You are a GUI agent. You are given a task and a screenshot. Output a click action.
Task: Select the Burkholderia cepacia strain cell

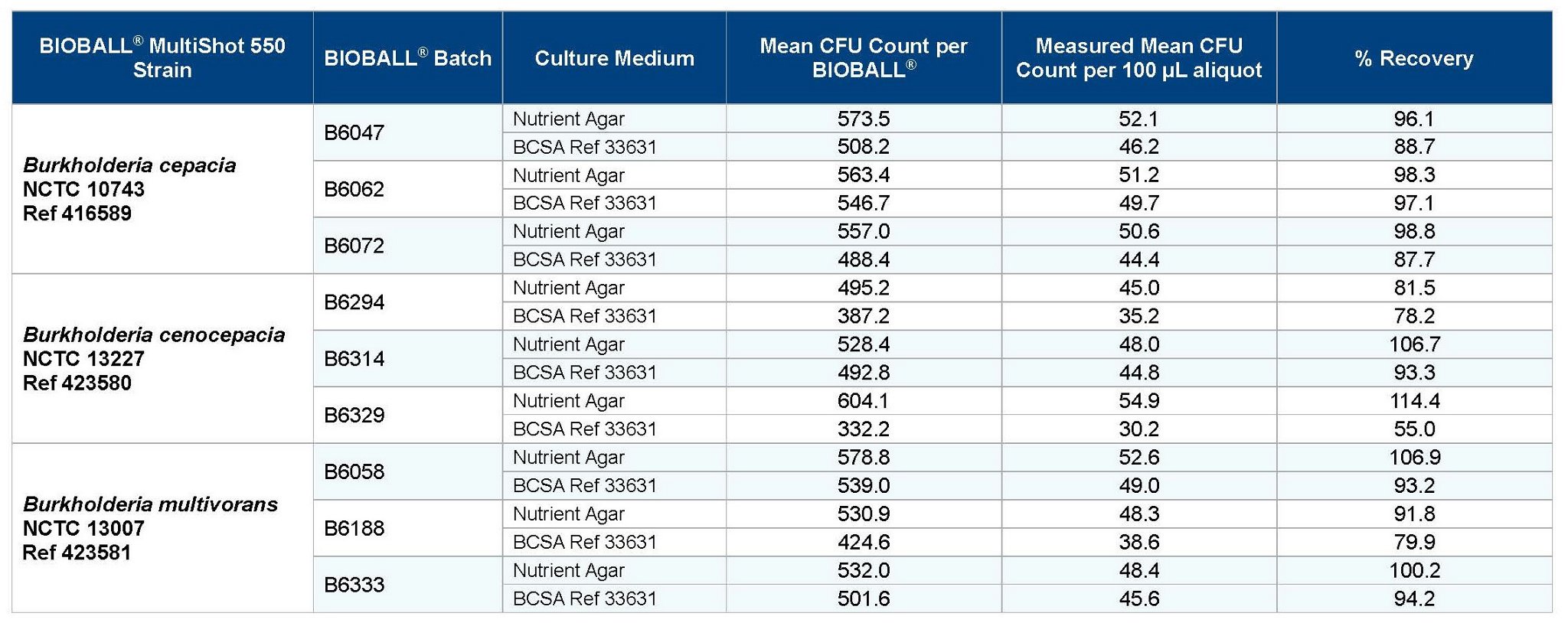[130, 189]
